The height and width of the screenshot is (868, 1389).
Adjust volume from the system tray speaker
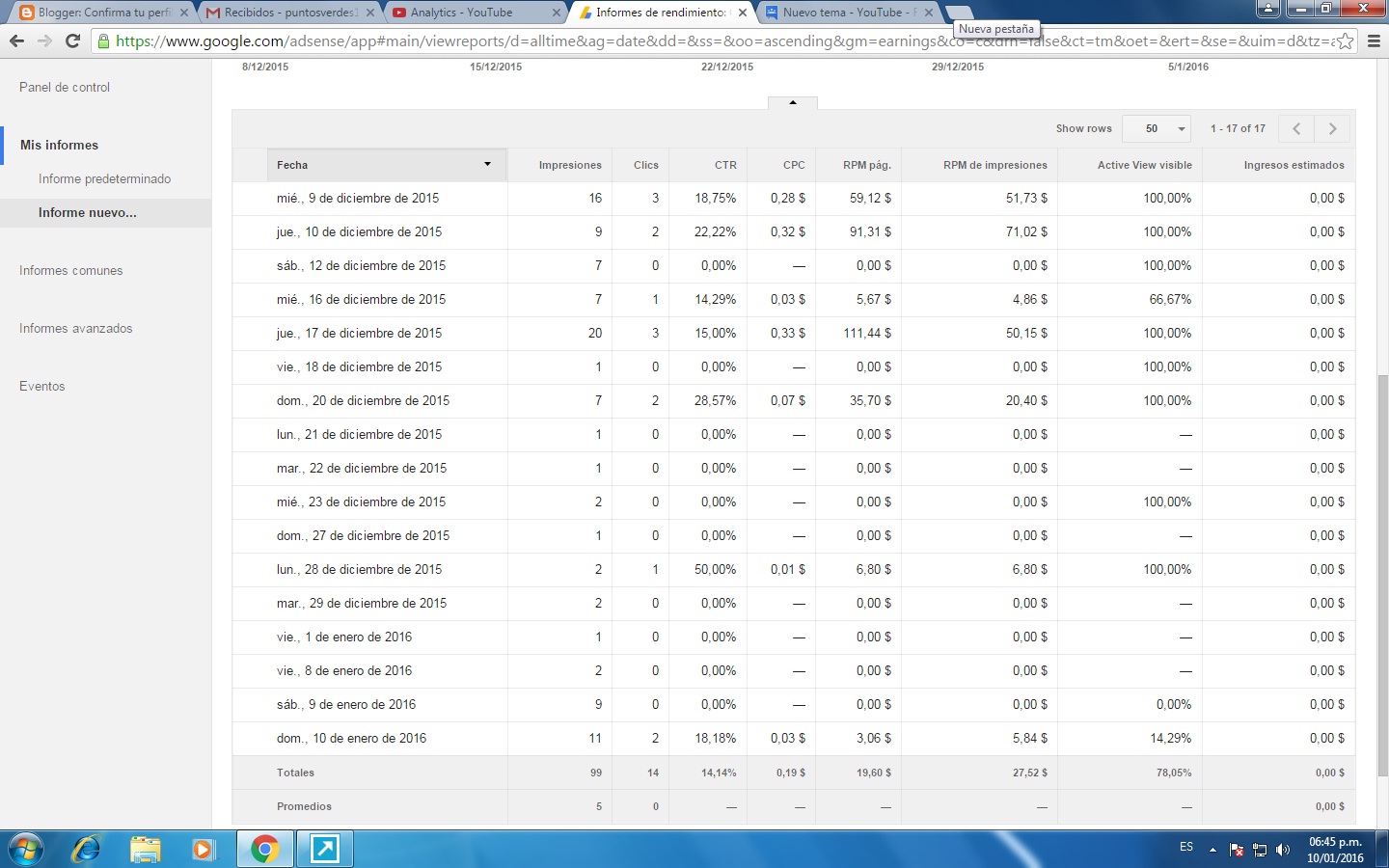pos(1283,850)
